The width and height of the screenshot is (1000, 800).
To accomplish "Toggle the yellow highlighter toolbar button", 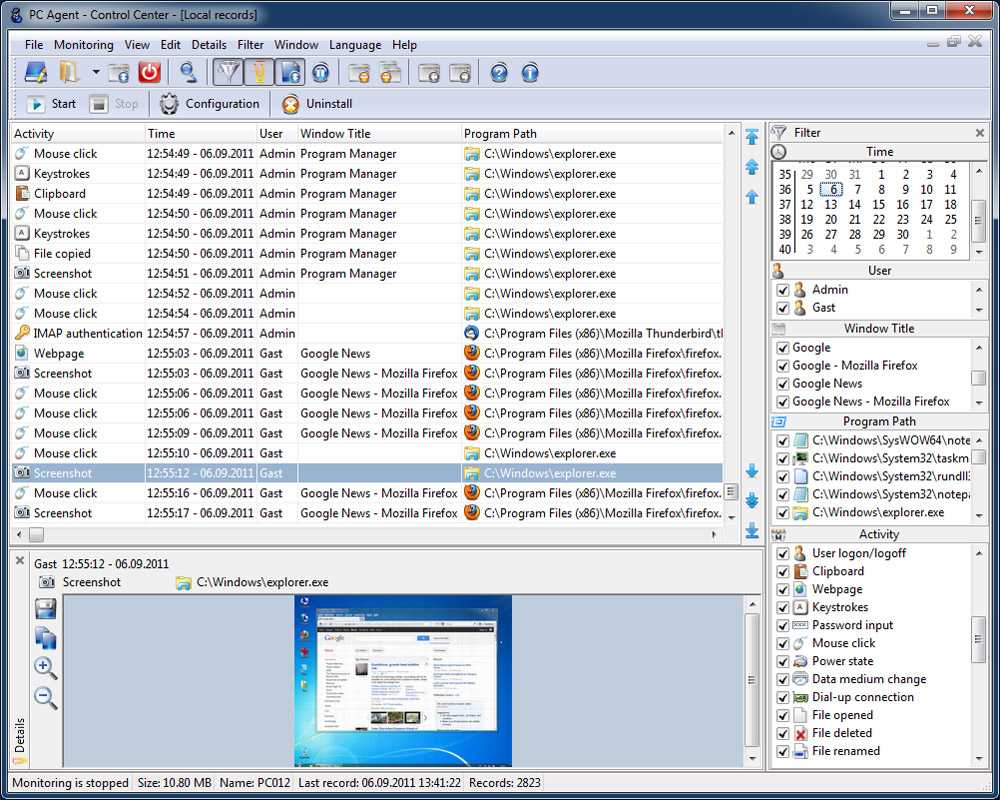I will tap(258, 72).
